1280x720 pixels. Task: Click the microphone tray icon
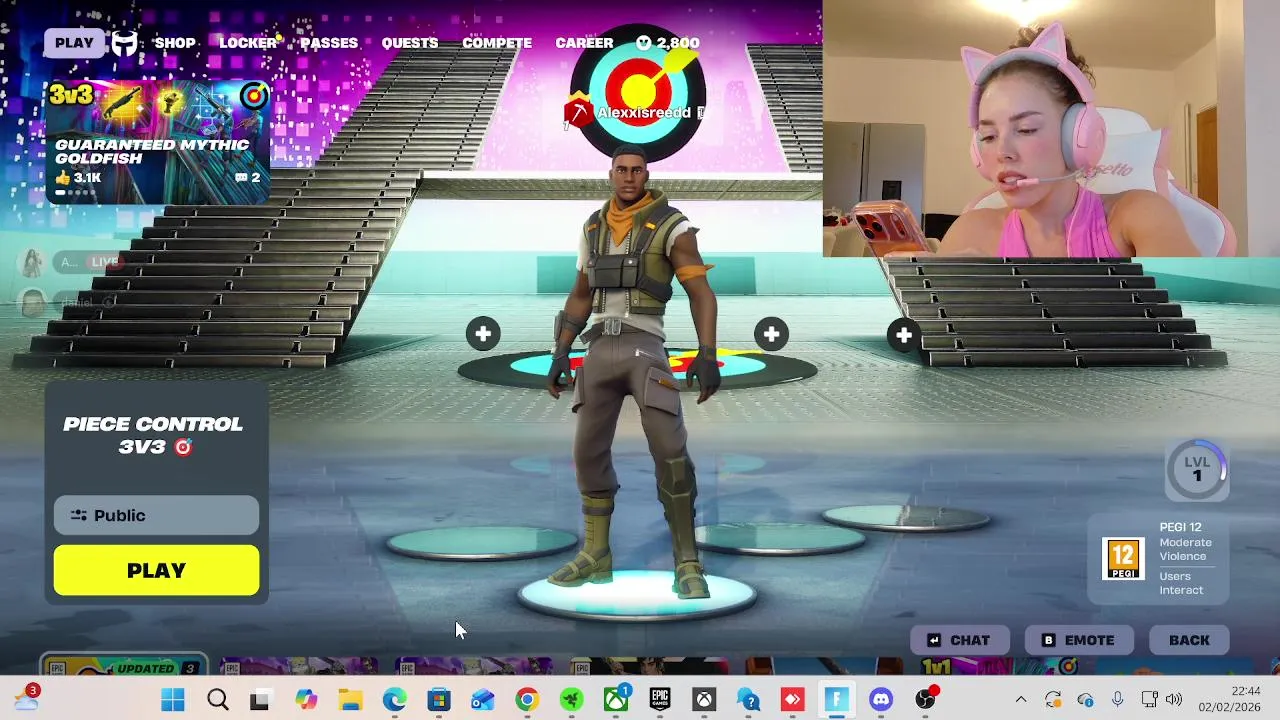[x=1117, y=699]
